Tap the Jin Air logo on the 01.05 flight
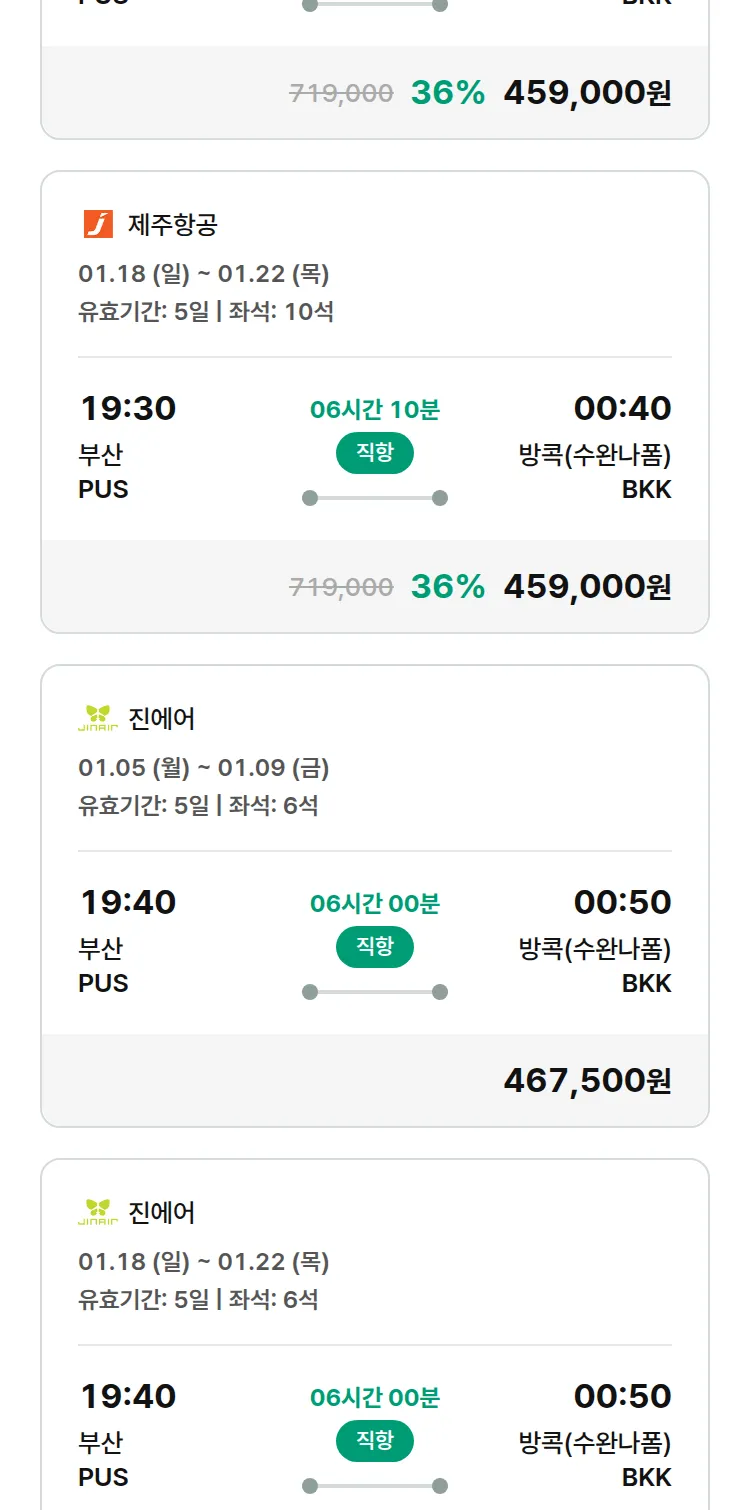The image size is (750, 1510). 98,718
